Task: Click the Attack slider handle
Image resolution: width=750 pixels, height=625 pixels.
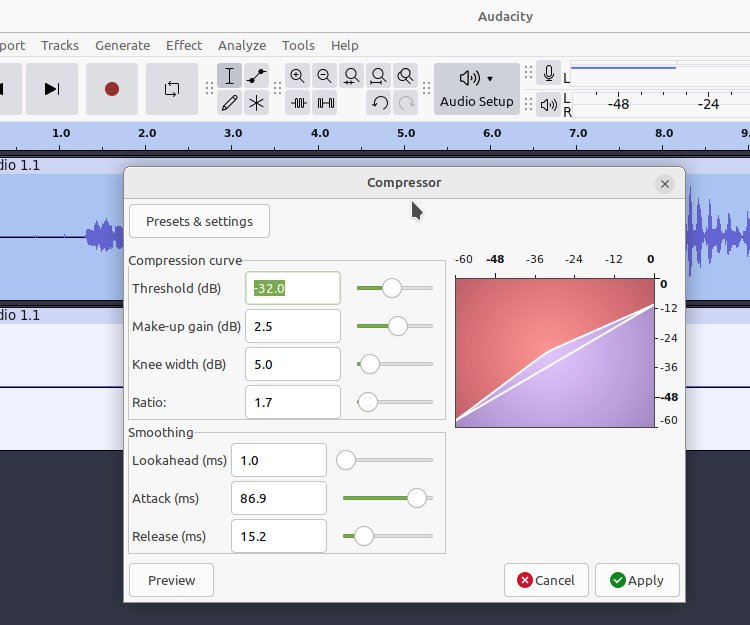Action: pos(417,498)
